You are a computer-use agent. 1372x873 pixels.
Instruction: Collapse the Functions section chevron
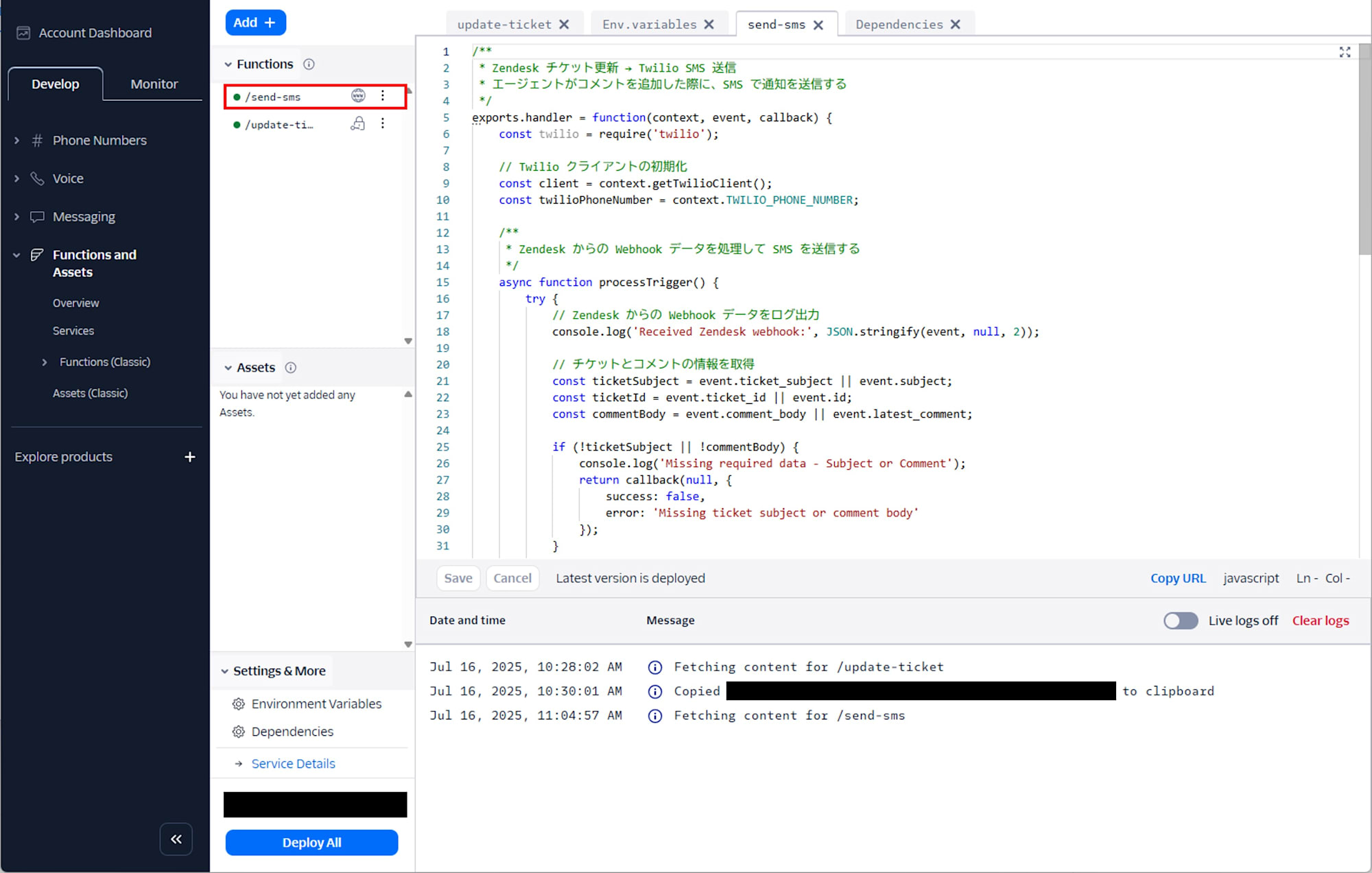click(228, 64)
